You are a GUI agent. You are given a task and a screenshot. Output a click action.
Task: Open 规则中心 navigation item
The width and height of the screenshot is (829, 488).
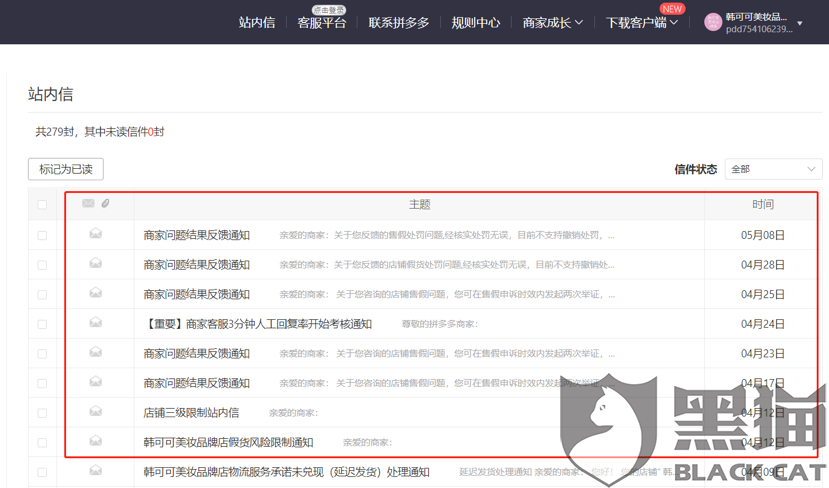tap(475, 23)
